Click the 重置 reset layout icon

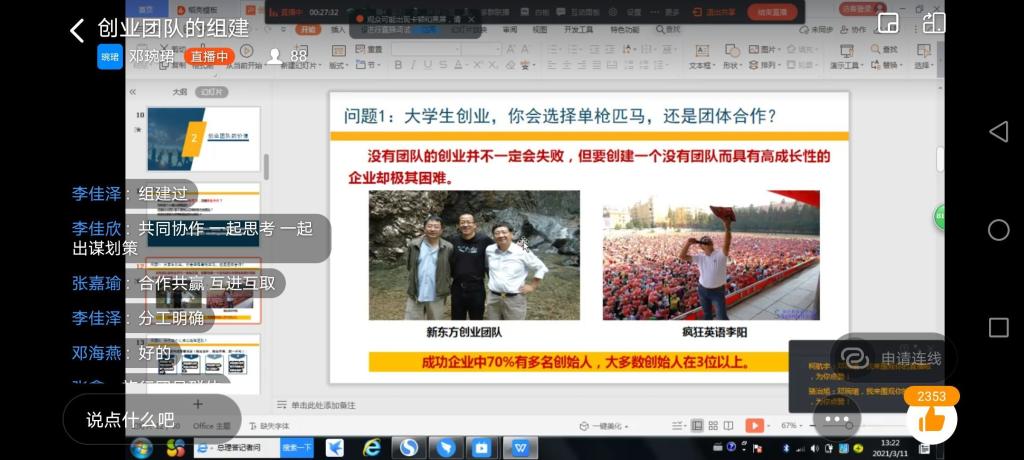(x=360, y=49)
